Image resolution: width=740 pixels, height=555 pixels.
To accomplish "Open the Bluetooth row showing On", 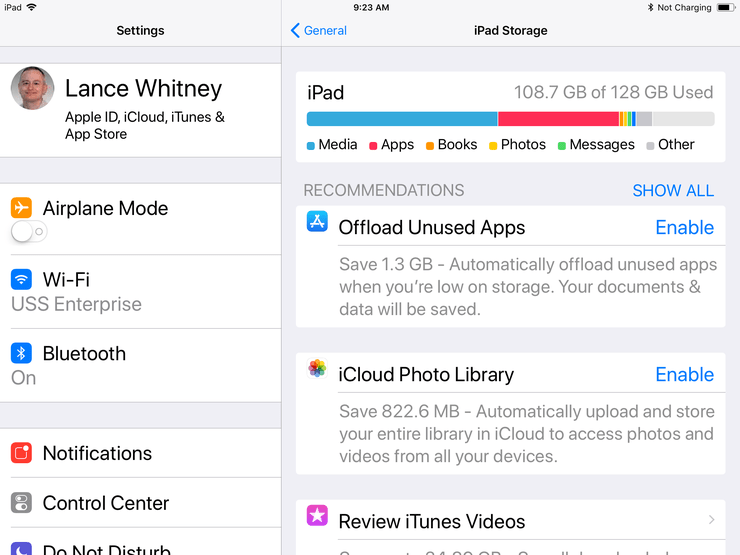I will (141, 366).
